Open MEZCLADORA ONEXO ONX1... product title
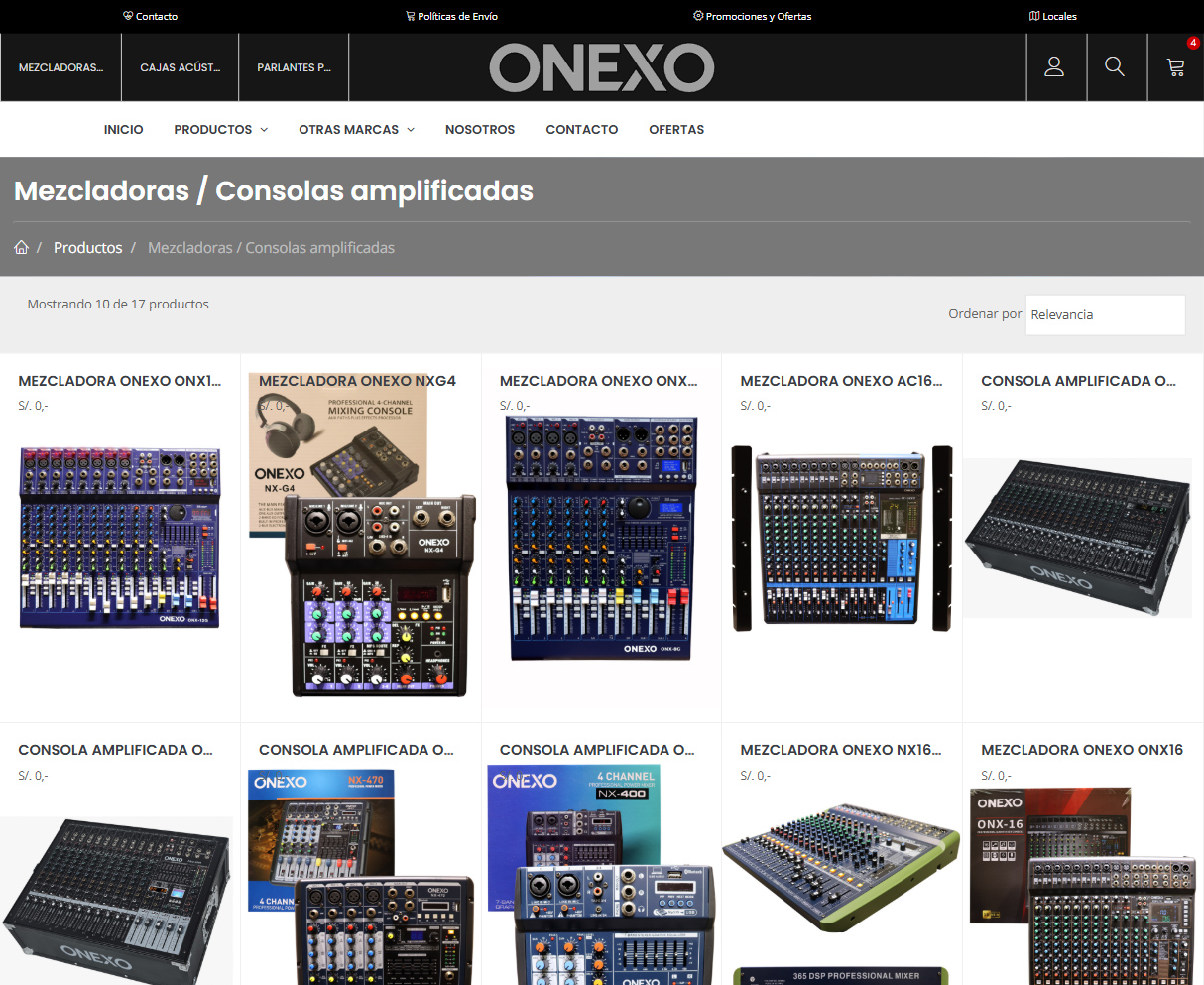The width and height of the screenshot is (1204, 985). pyautogui.click(x=120, y=381)
